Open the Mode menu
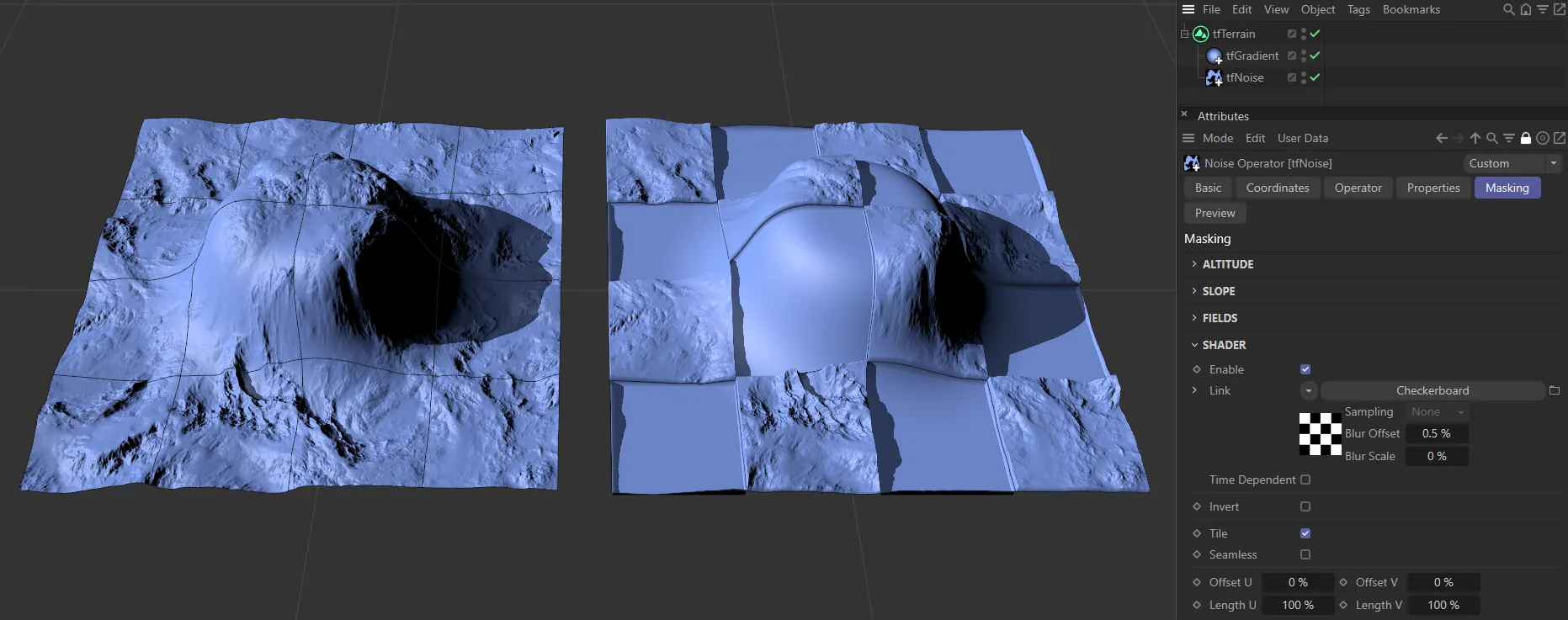This screenshot has height=620, width=1568. 1218,138
